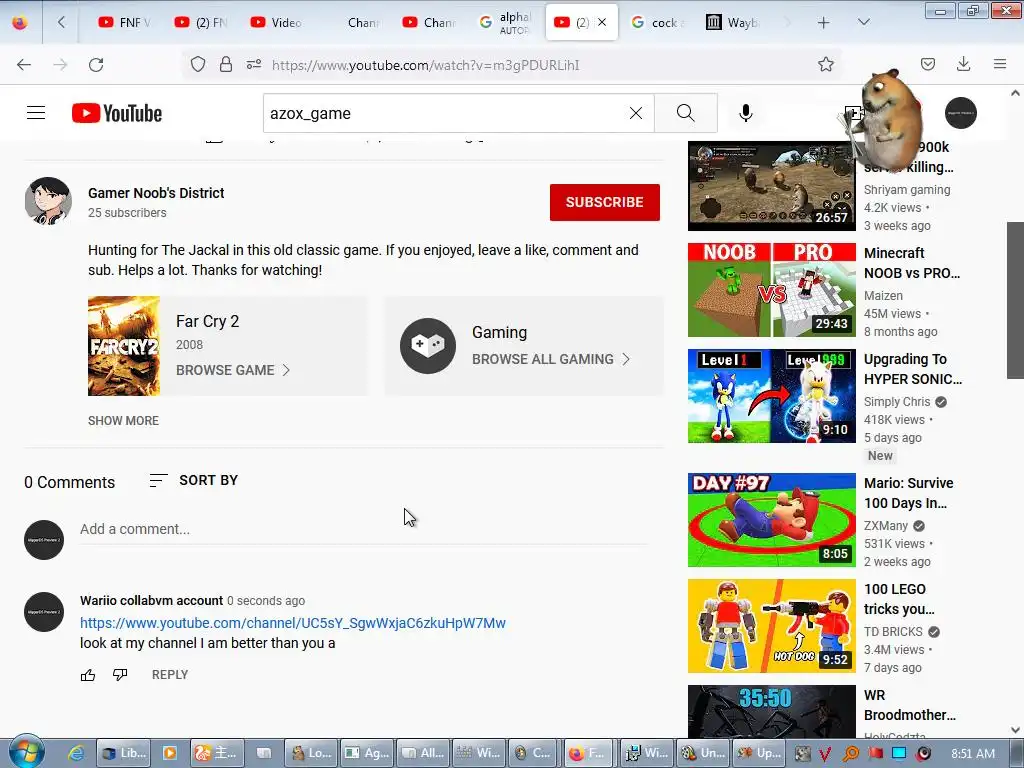Switch to FNF V tab
This screenshot has height=768, width=1024.
[125, 23]
